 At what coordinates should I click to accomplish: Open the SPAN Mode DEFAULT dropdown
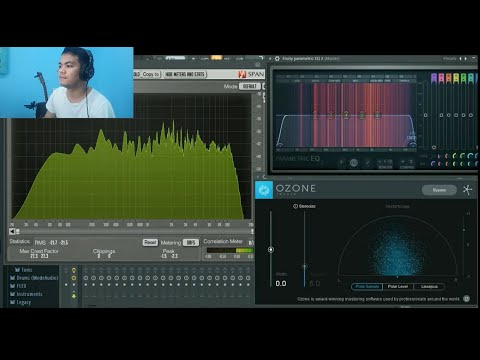[249, 86]
